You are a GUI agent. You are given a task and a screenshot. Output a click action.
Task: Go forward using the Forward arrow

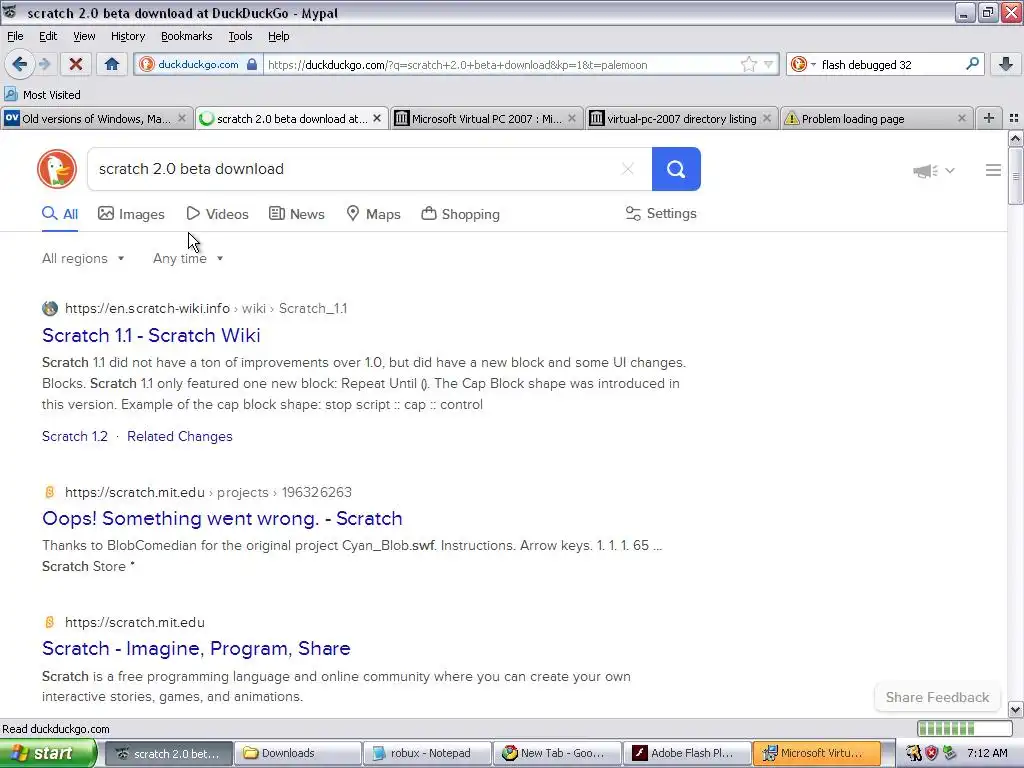click(x=44, y=64)
